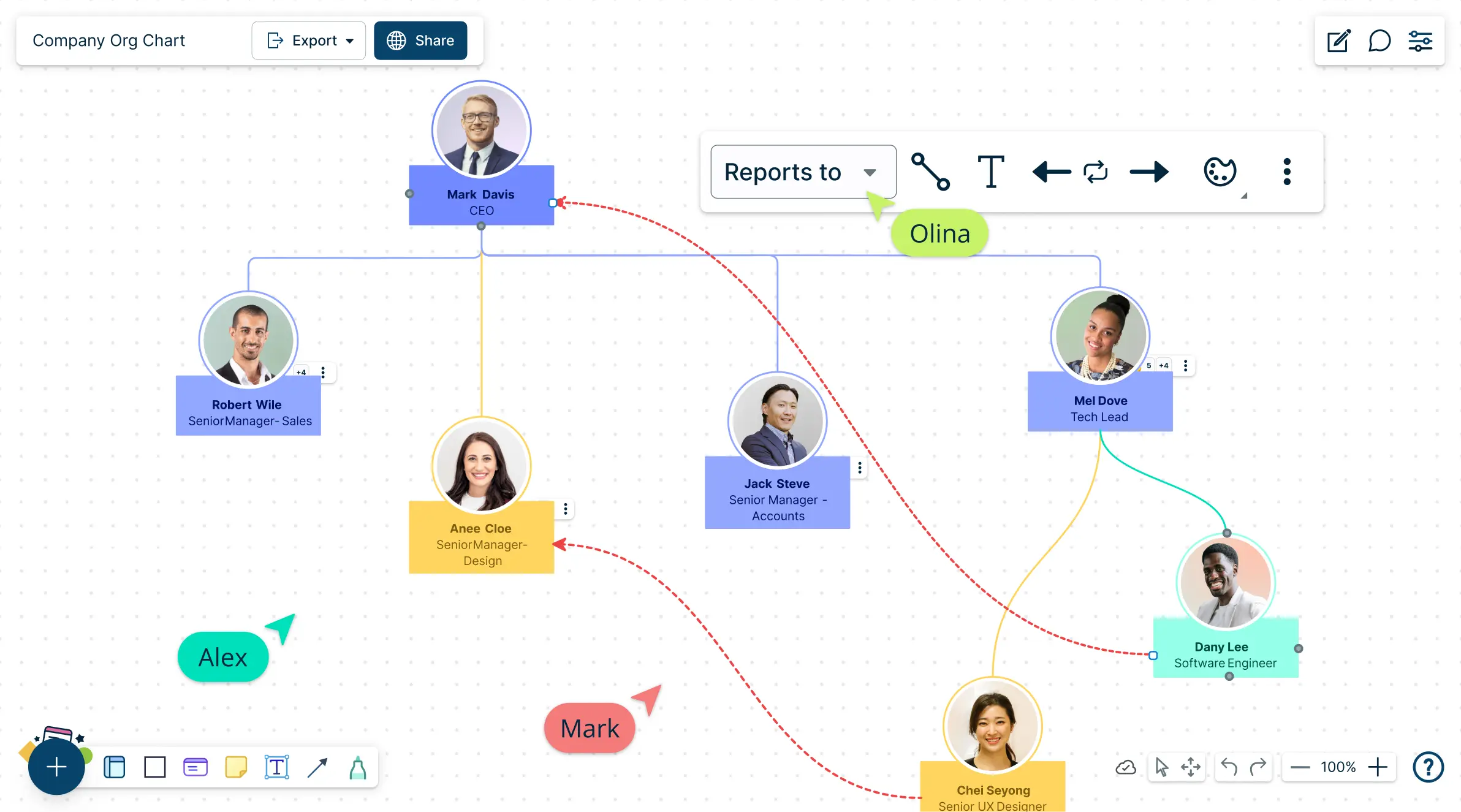Click the right arrow direction icon
Image resolution: width=1461 pixels, height=812 pixels.
pos(1150,171)
